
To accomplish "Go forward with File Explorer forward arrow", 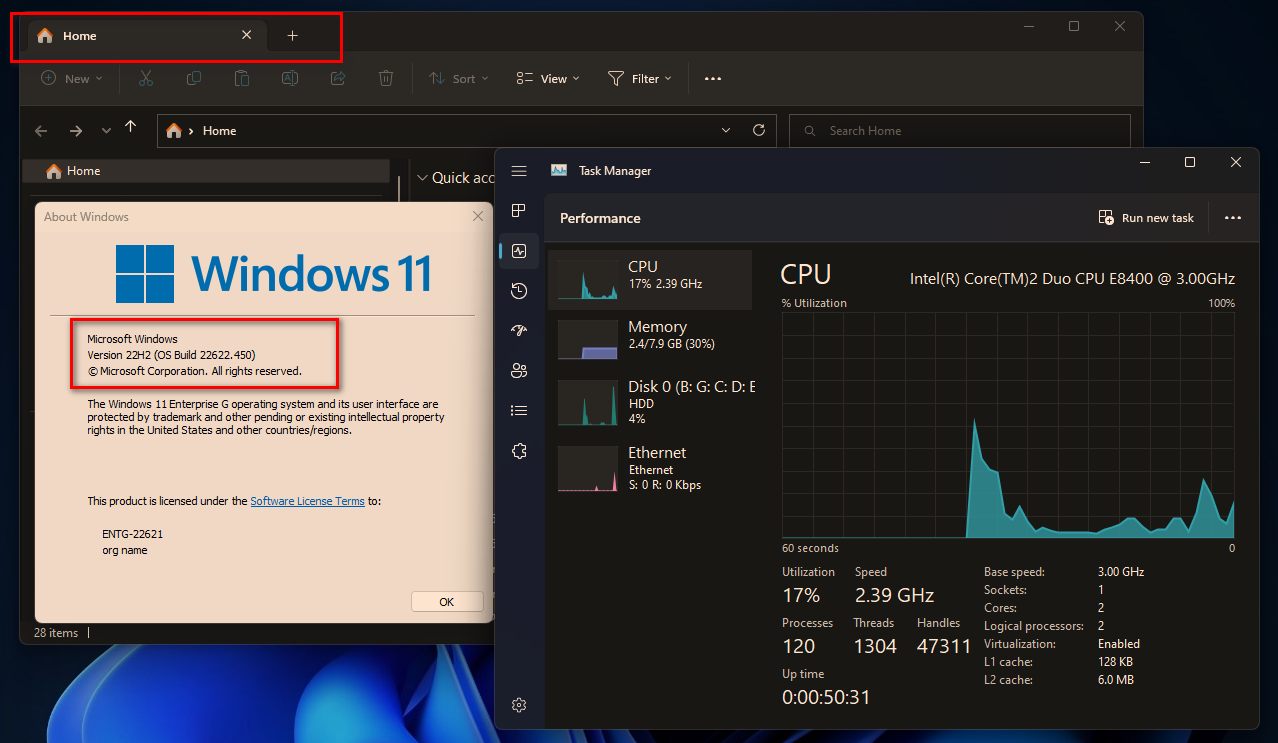I will click(x=76, y=131).
